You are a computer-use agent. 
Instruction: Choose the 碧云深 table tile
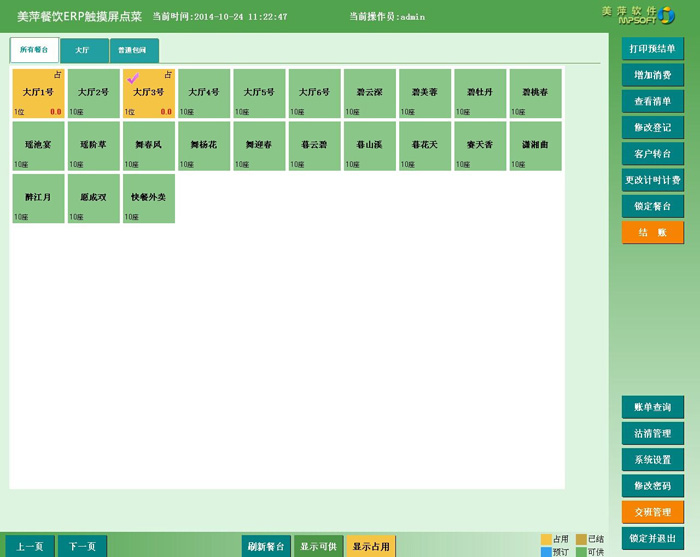[369, 93]
